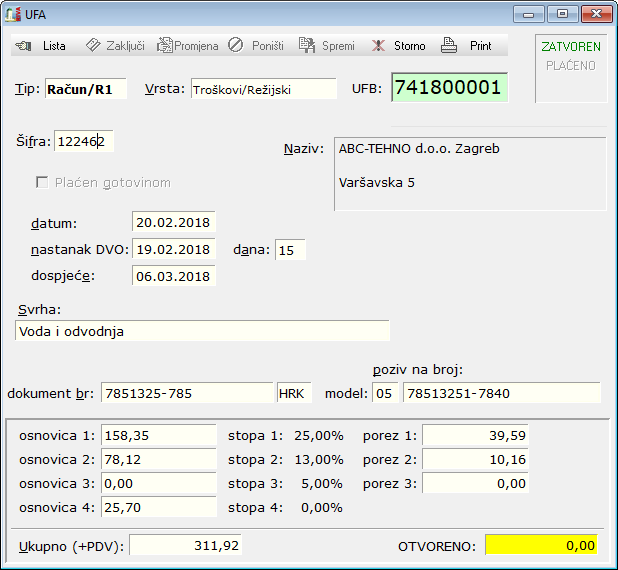Click the Zaključi toolbar icon

click(92, 46)
